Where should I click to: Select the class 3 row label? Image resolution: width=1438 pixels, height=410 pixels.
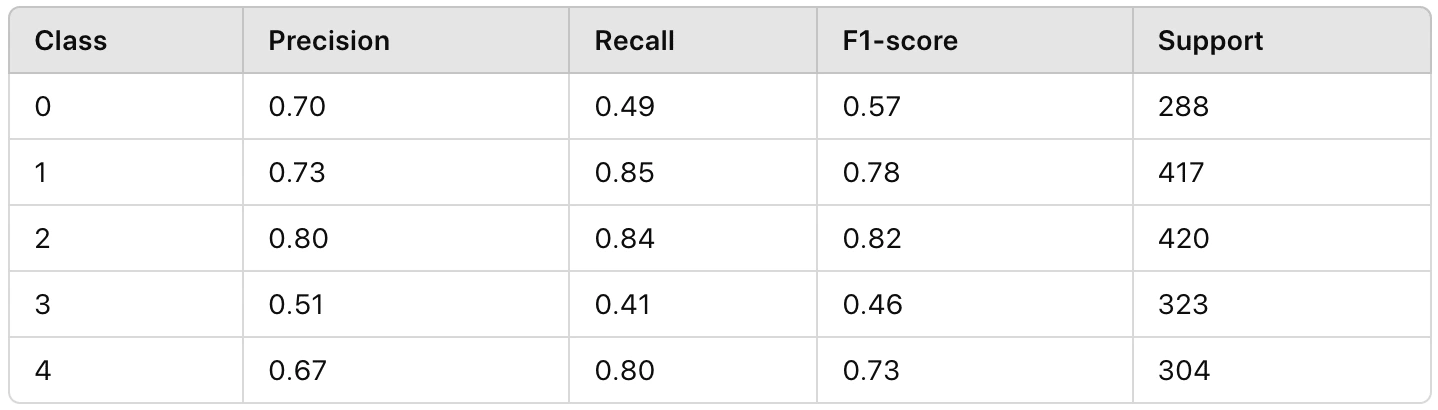click(x=42, y=304)
